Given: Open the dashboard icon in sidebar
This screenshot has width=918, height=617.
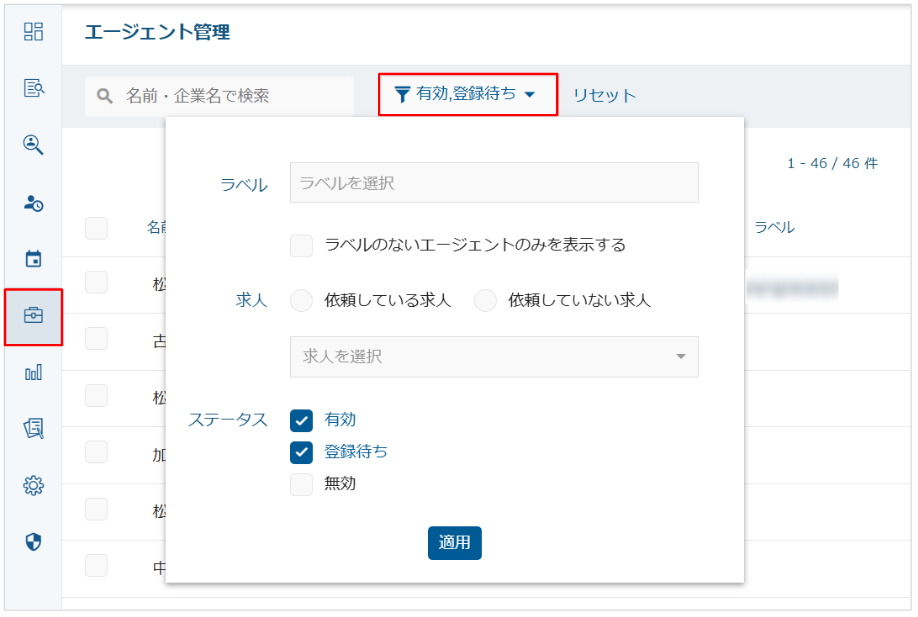Looking at the screenshot, I should 33,31.
